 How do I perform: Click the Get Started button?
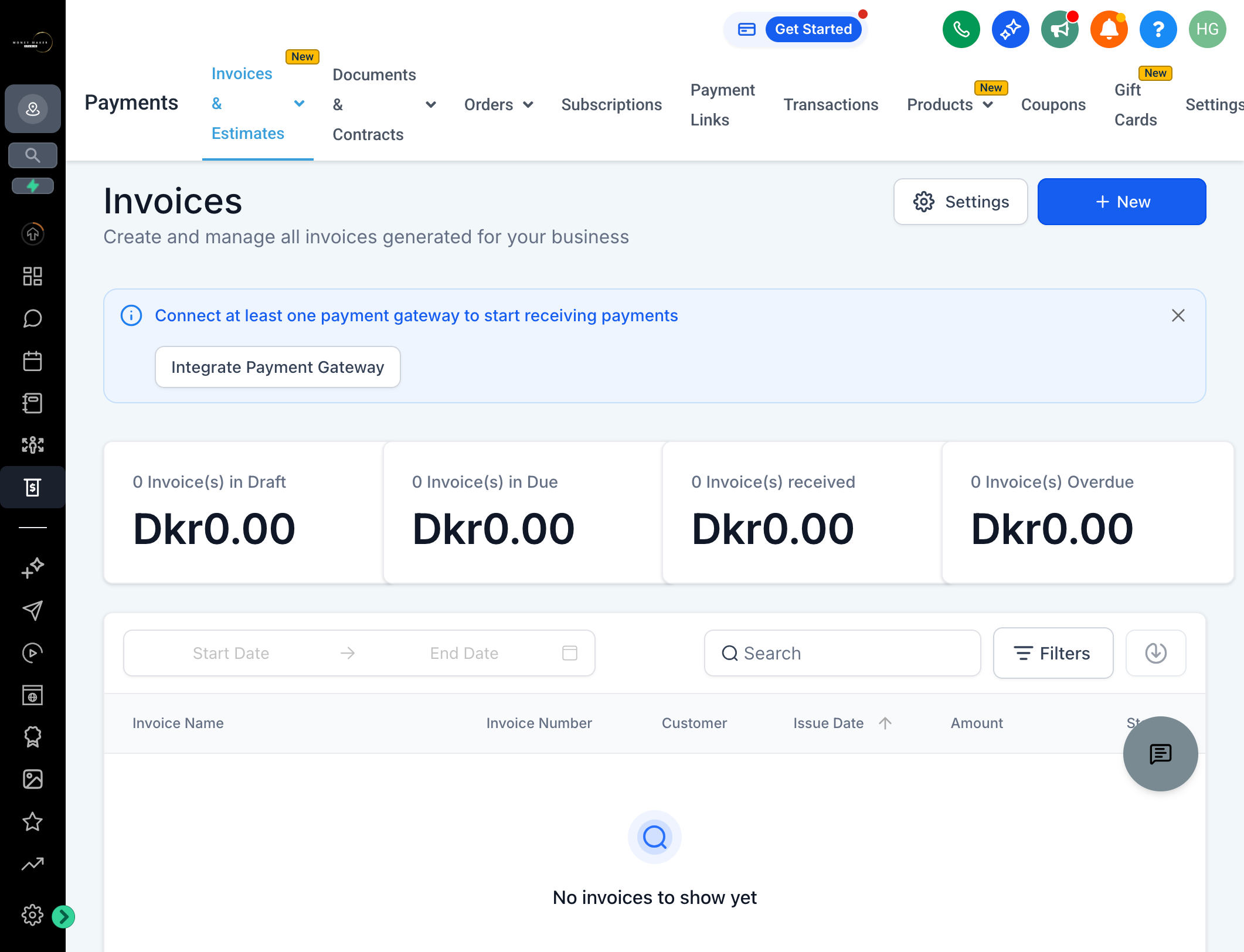pos(813,29)
